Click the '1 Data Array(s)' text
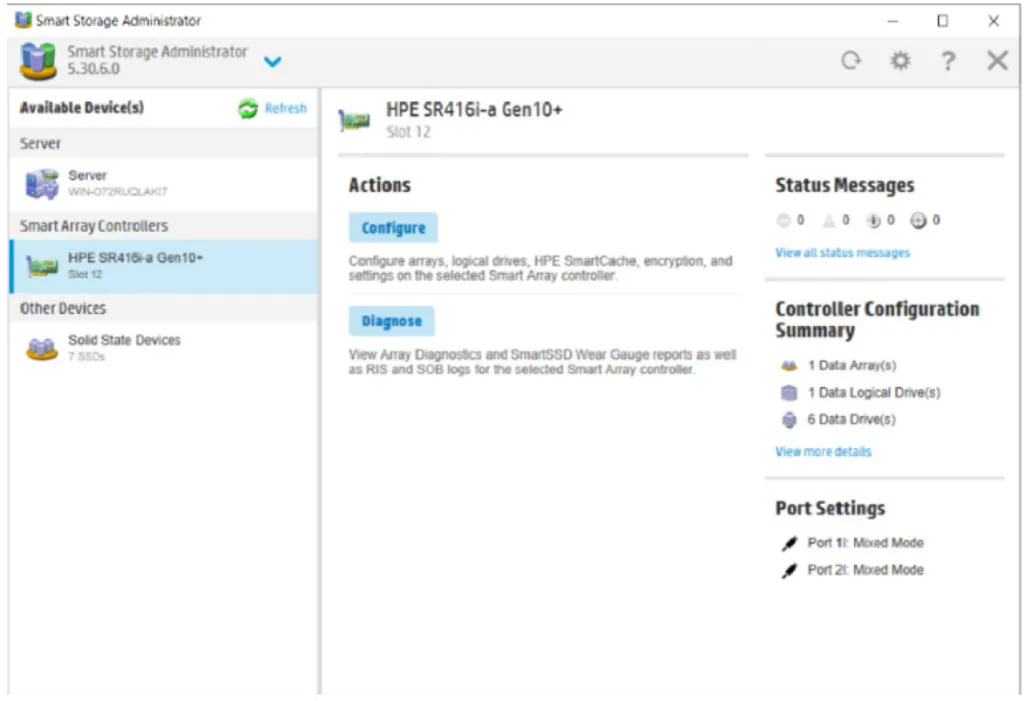The image size is (1024, 701). pyautogui.click(x=852, y=365)
